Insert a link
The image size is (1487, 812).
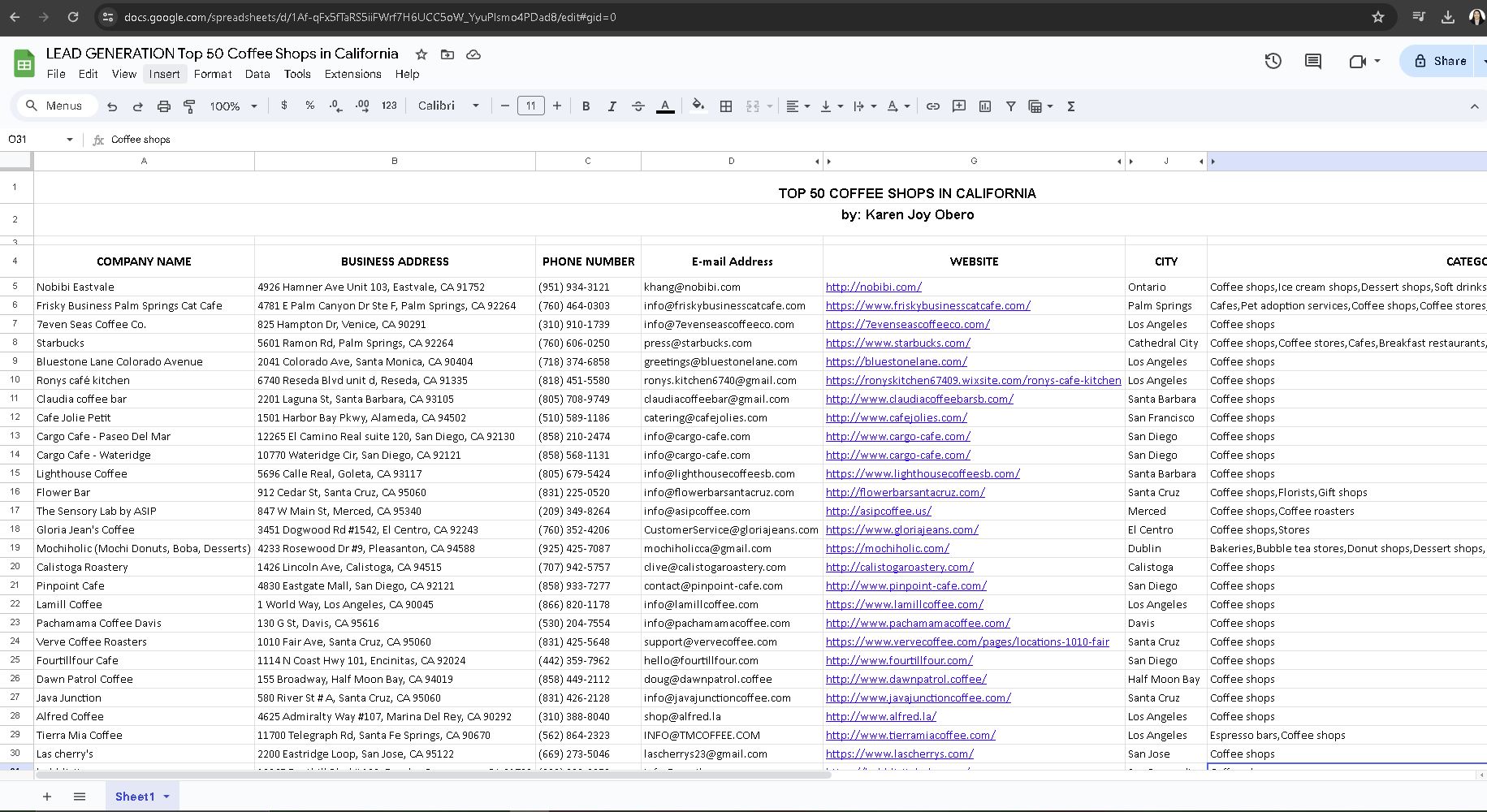point(933,106)
